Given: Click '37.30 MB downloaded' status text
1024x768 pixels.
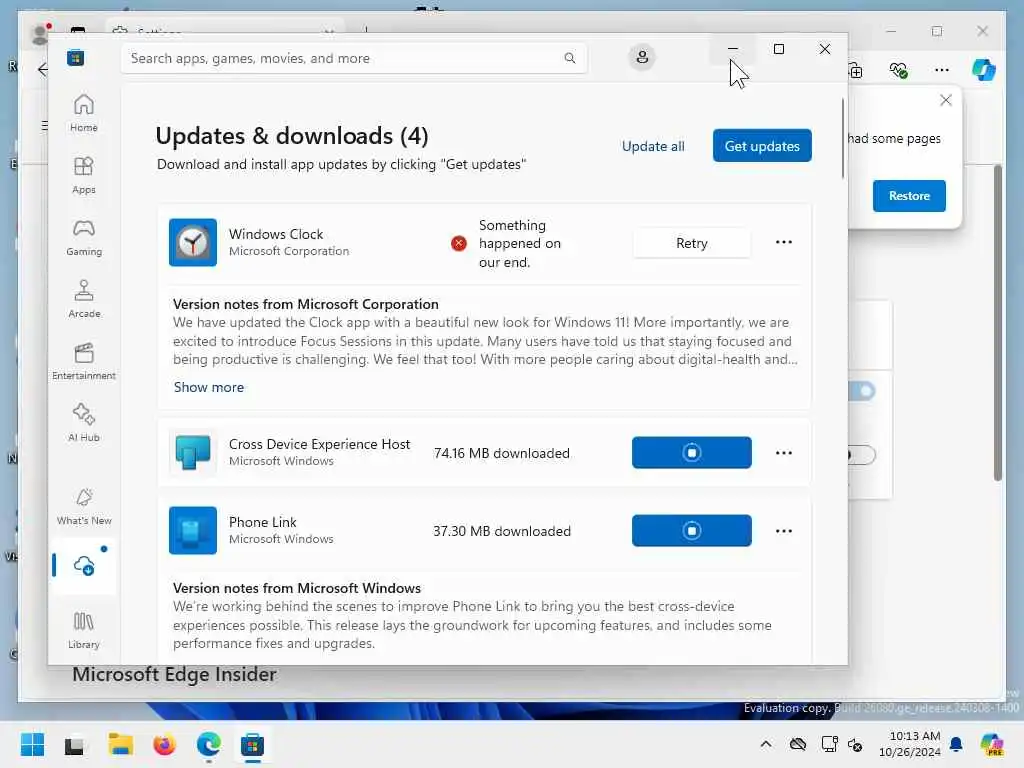Looking at the screenshot, I should click(x=502, y=531).
